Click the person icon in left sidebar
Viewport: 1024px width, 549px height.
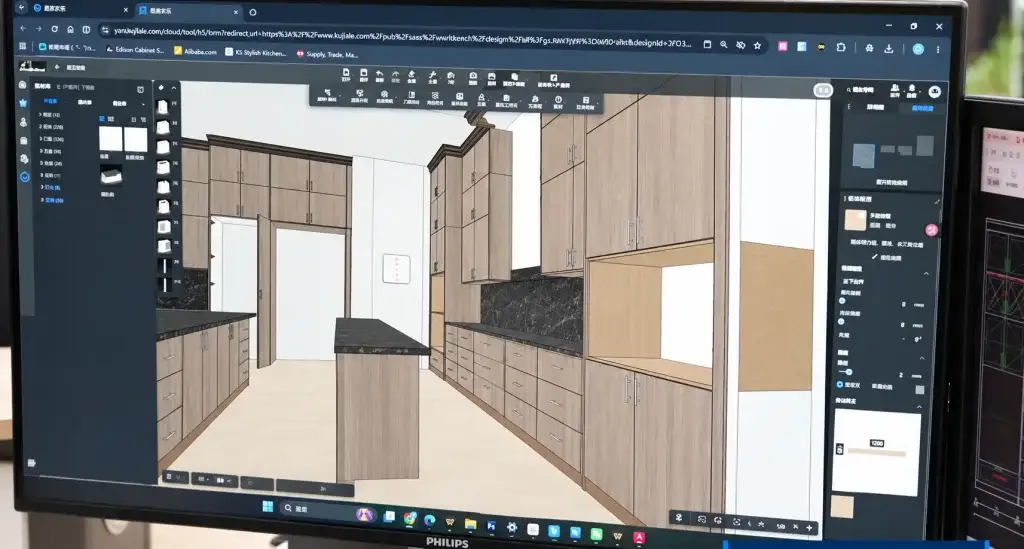[x=24, y=122]
